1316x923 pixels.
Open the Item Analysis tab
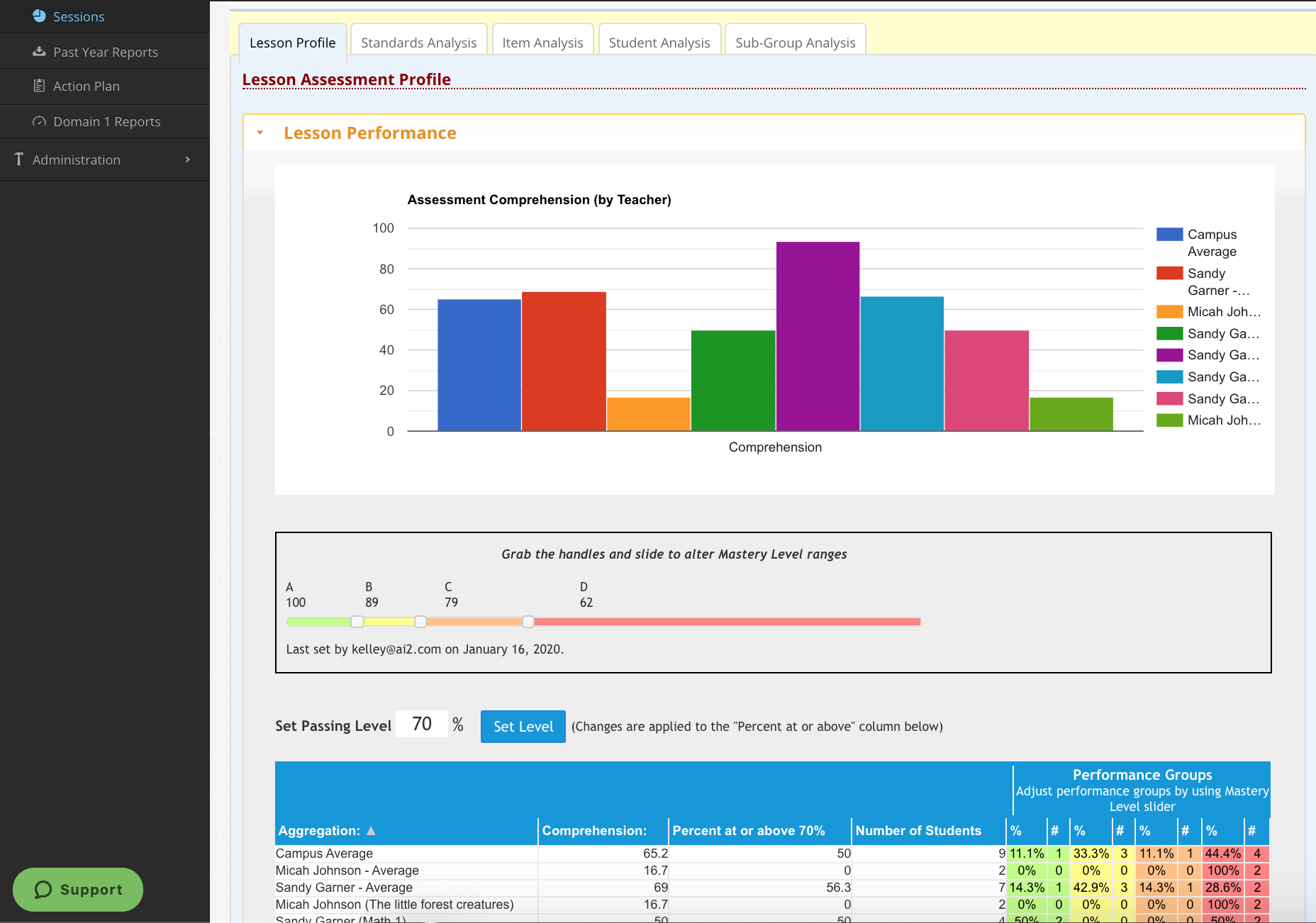coord(542,43)
